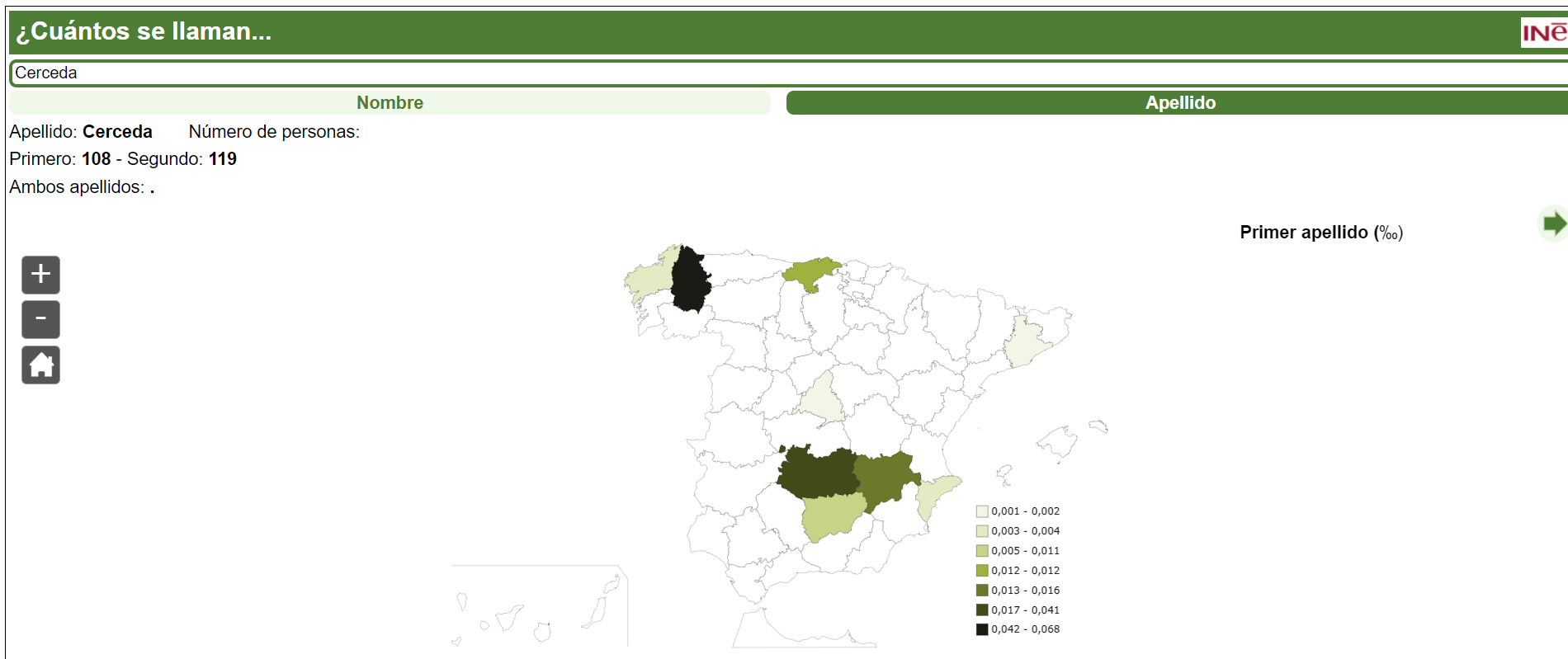The image size is (1568, 659).
Task: Click the zoom in plus button
Action: (40, 275)
